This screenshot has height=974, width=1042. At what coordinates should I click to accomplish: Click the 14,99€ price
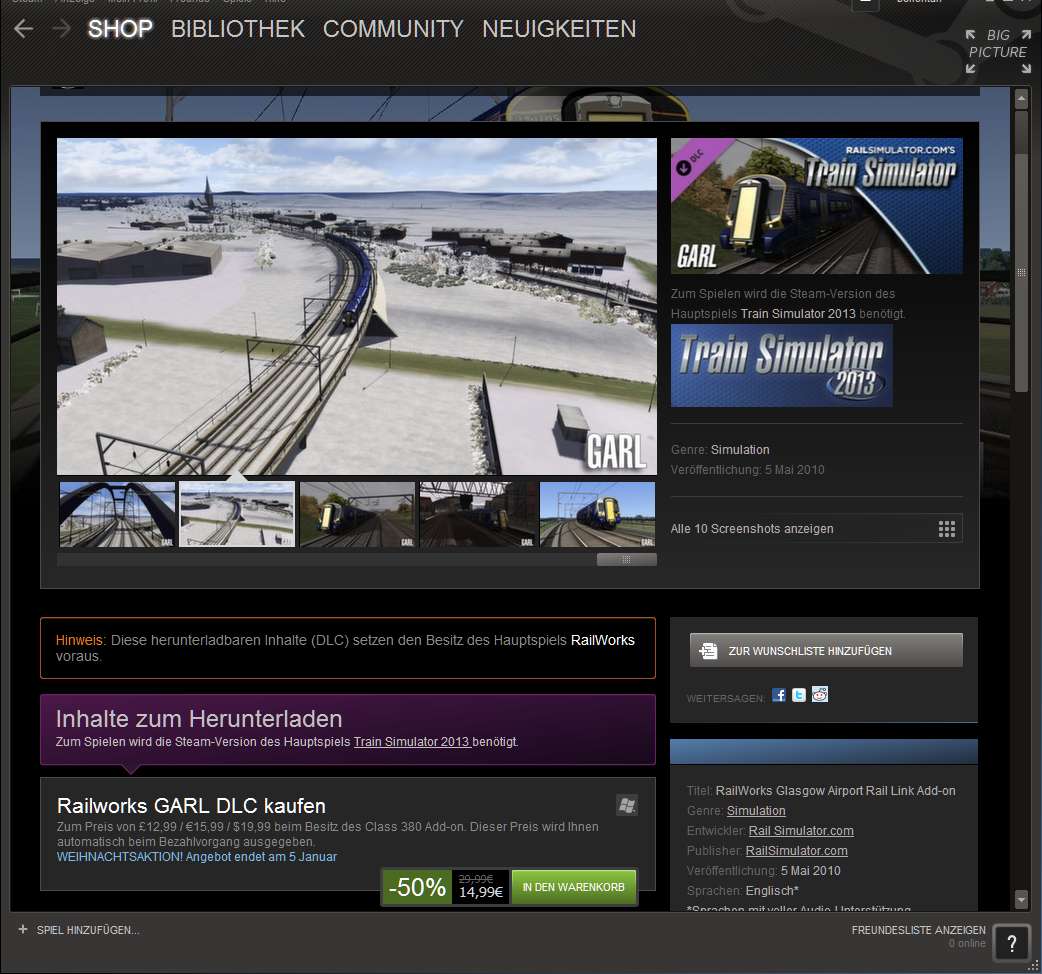pyautogui.click(x=480, y=892)
